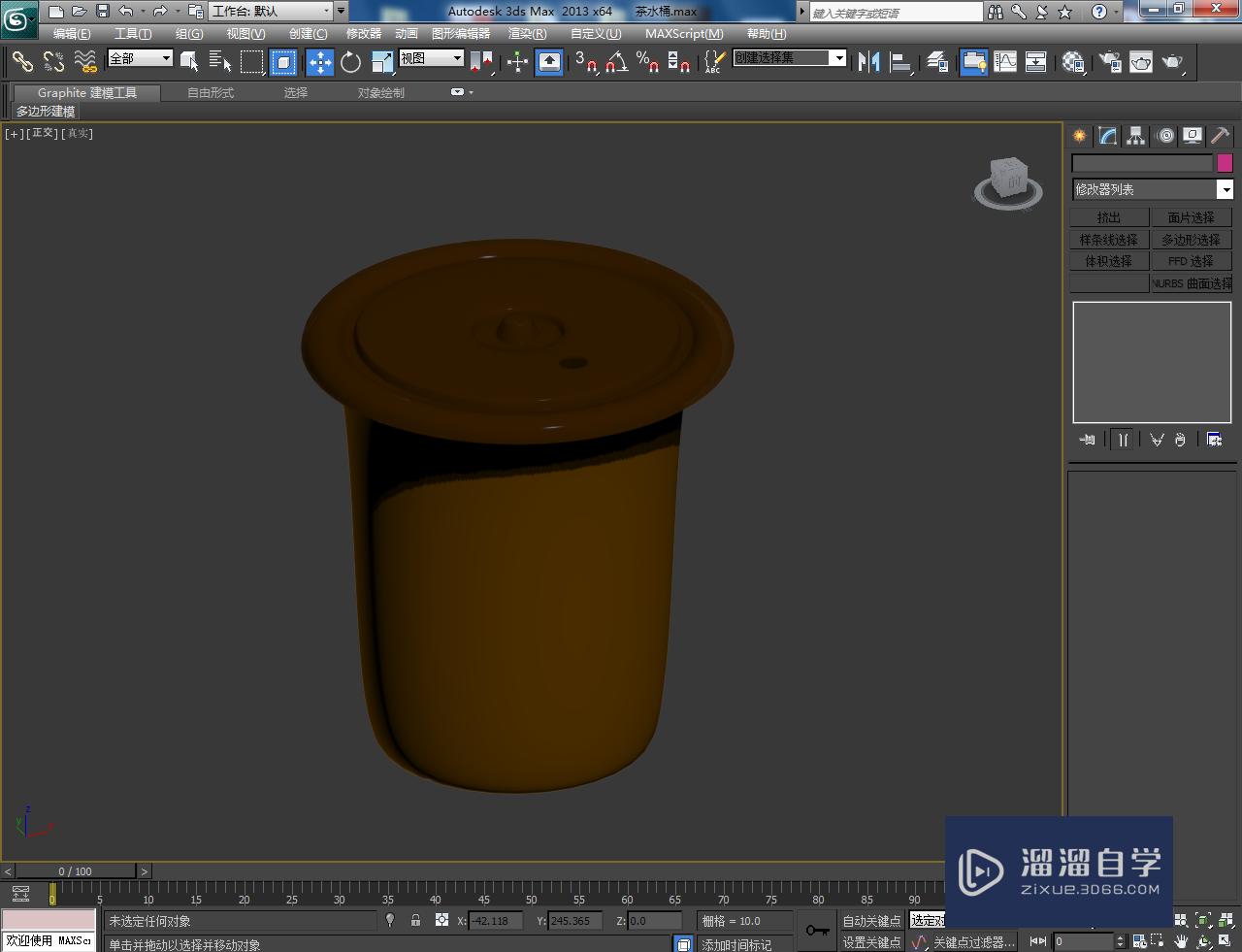Open the Utilities hammer panel tab
1242x952 pixels.
(x=1220, y=136)
